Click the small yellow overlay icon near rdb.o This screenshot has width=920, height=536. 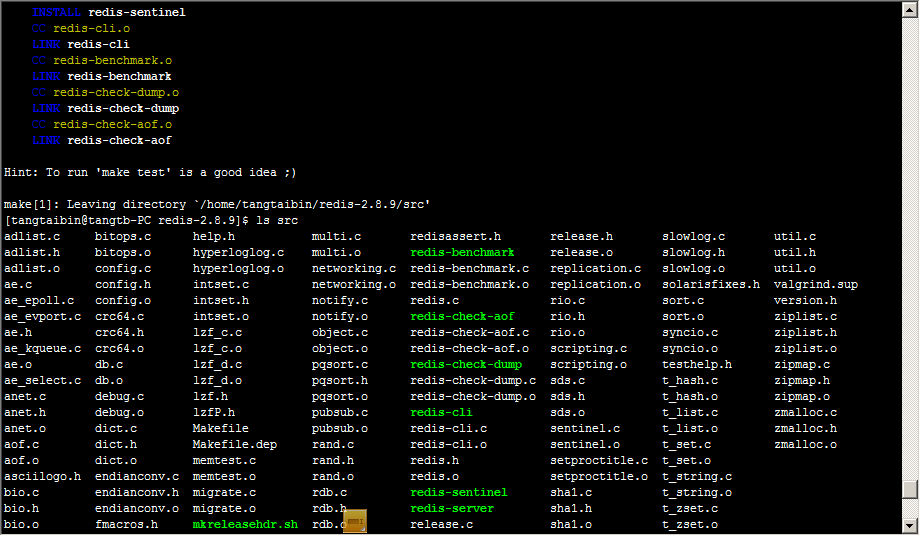coord(355,521)
